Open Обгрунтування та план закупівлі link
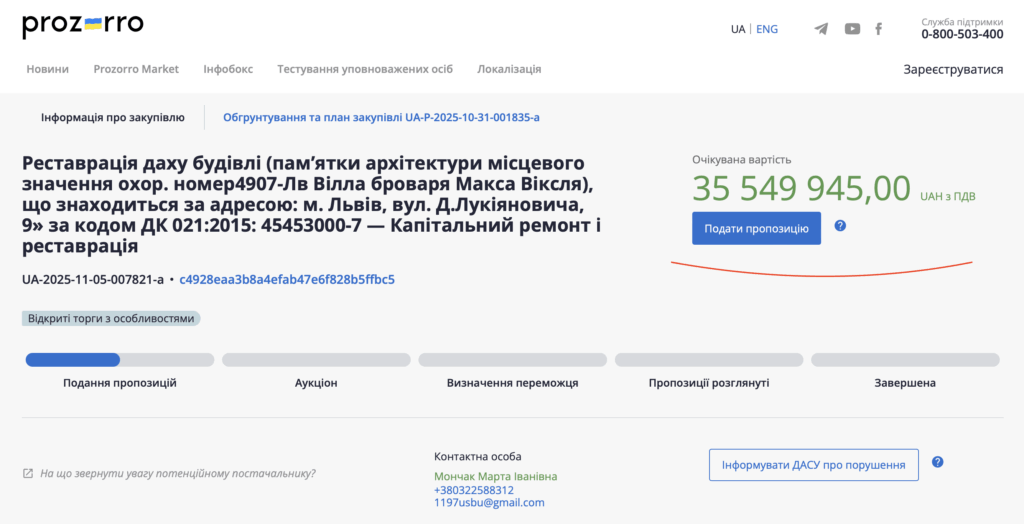This screenshot has height=524, width=1024. (381, 118)
